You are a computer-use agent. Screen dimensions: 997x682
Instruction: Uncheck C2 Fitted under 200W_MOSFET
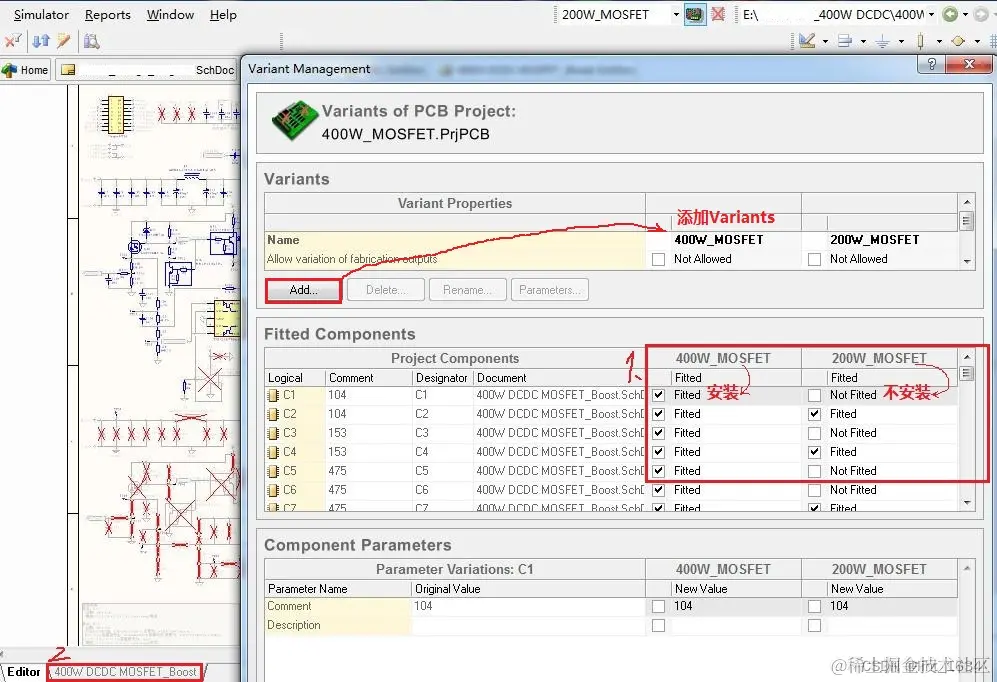[x=815, y=414]
